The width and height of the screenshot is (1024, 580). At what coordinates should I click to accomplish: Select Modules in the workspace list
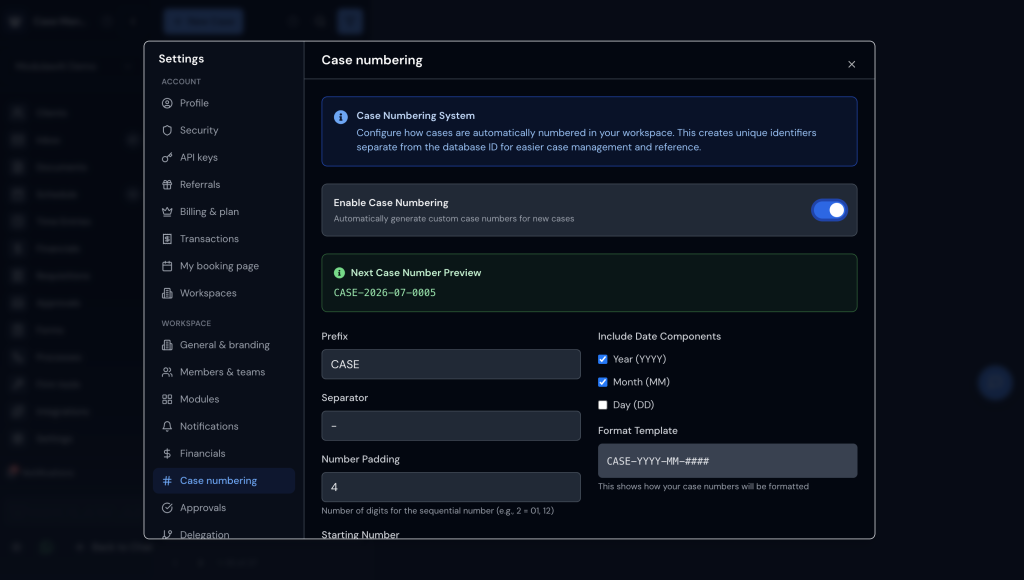tap(224, 399)
